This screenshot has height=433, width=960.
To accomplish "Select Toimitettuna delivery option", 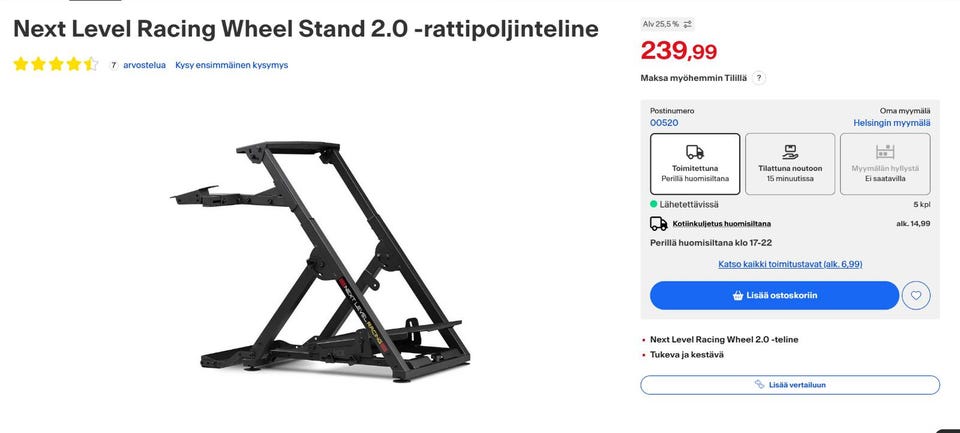I will pos(695,164).
